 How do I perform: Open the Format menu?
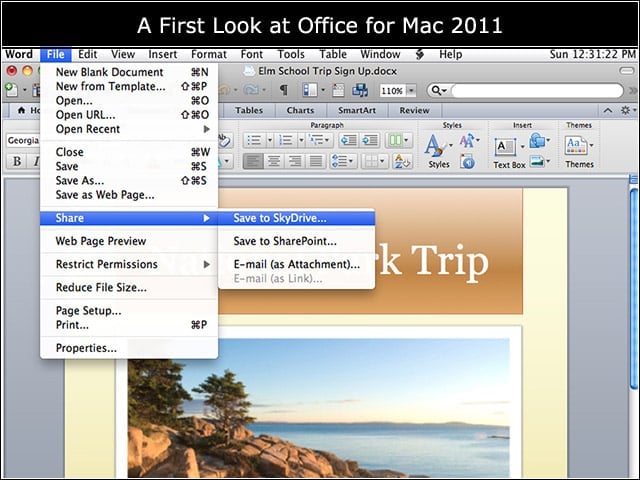(x=209, y=54)
